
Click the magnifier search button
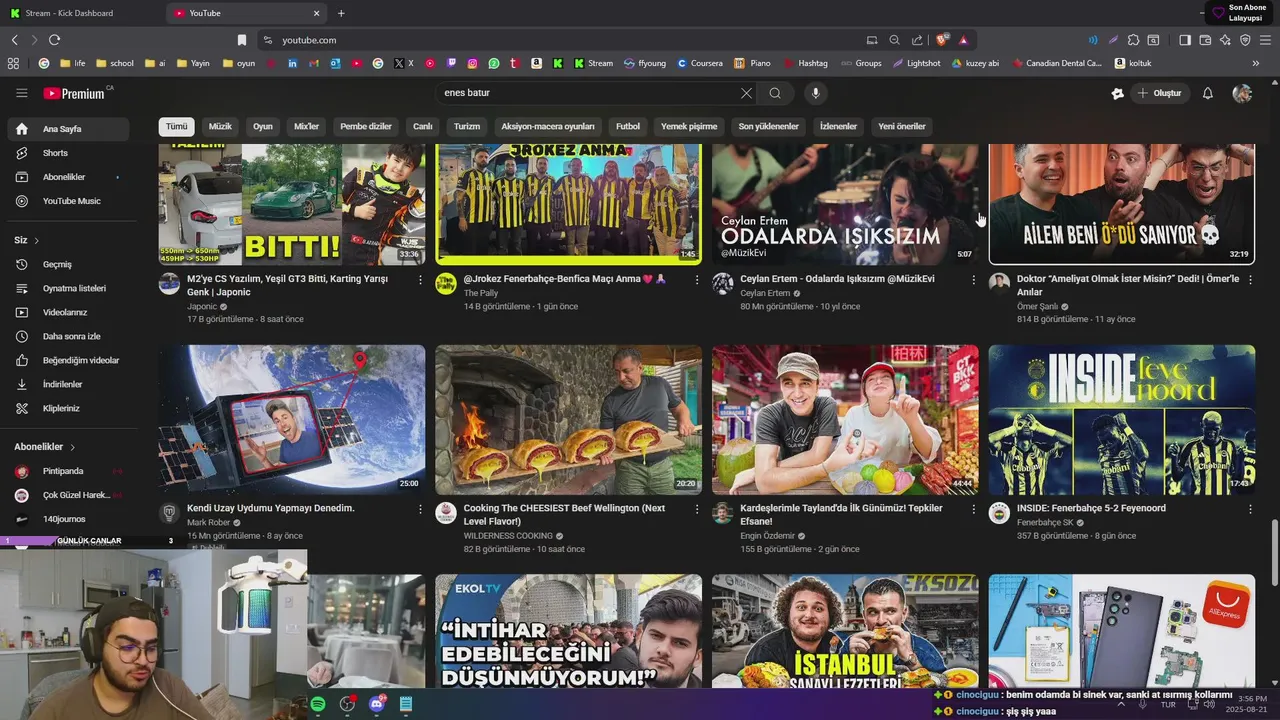775,93
